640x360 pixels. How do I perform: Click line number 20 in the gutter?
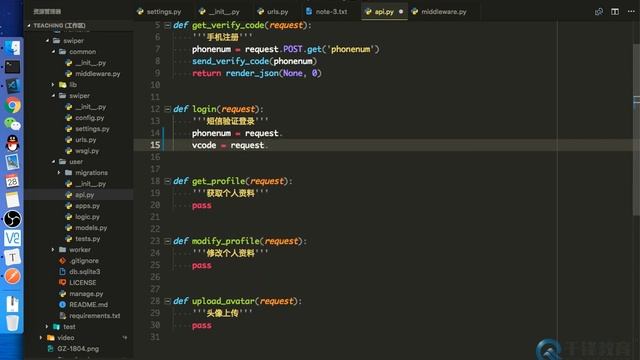pos(155,205)
